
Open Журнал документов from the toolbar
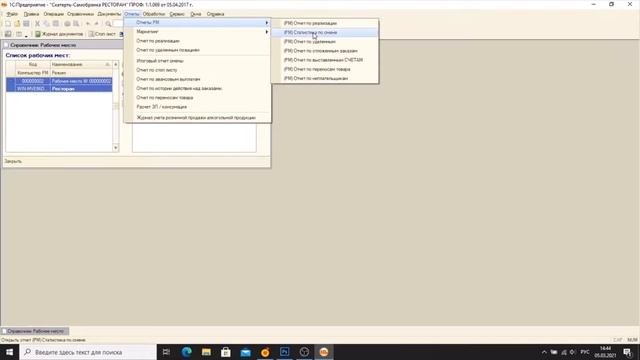59,34
